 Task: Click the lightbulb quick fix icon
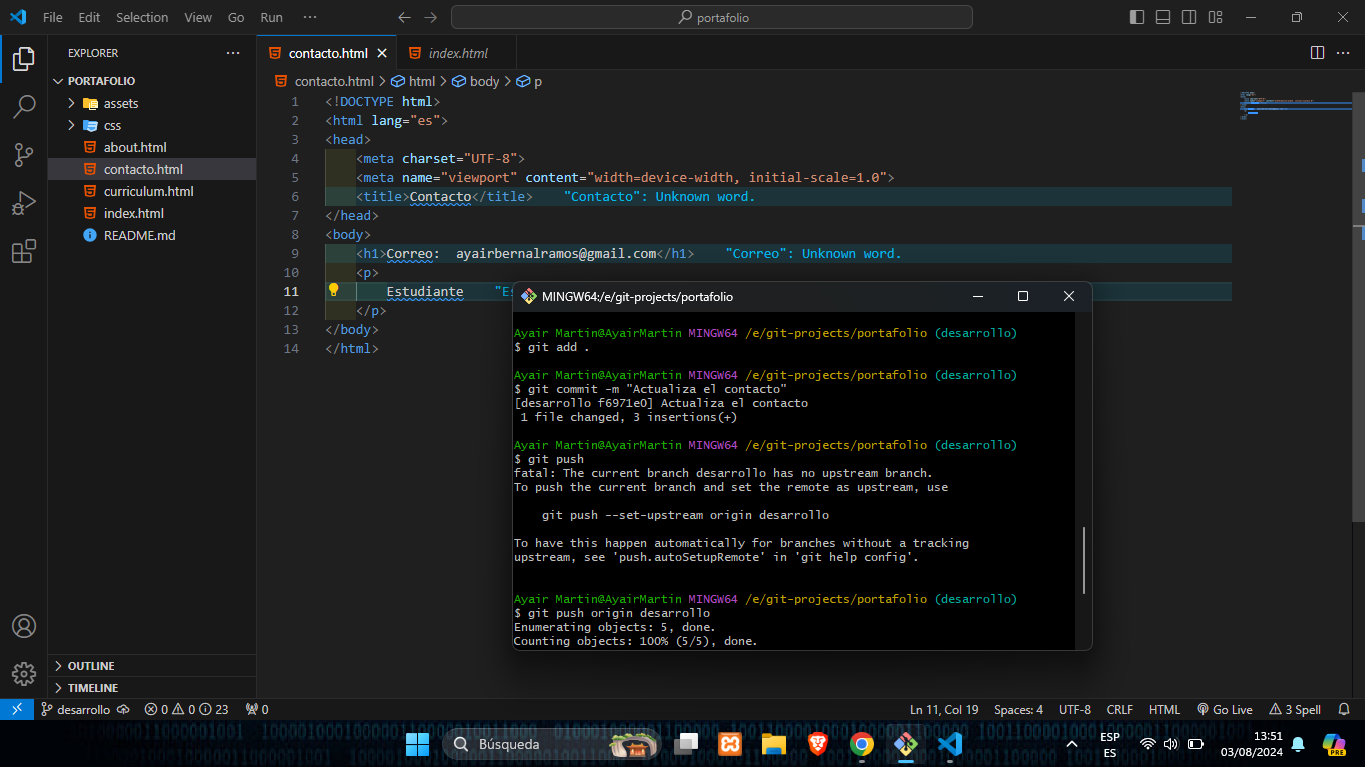pyautogui.click(x=334, y=290)
